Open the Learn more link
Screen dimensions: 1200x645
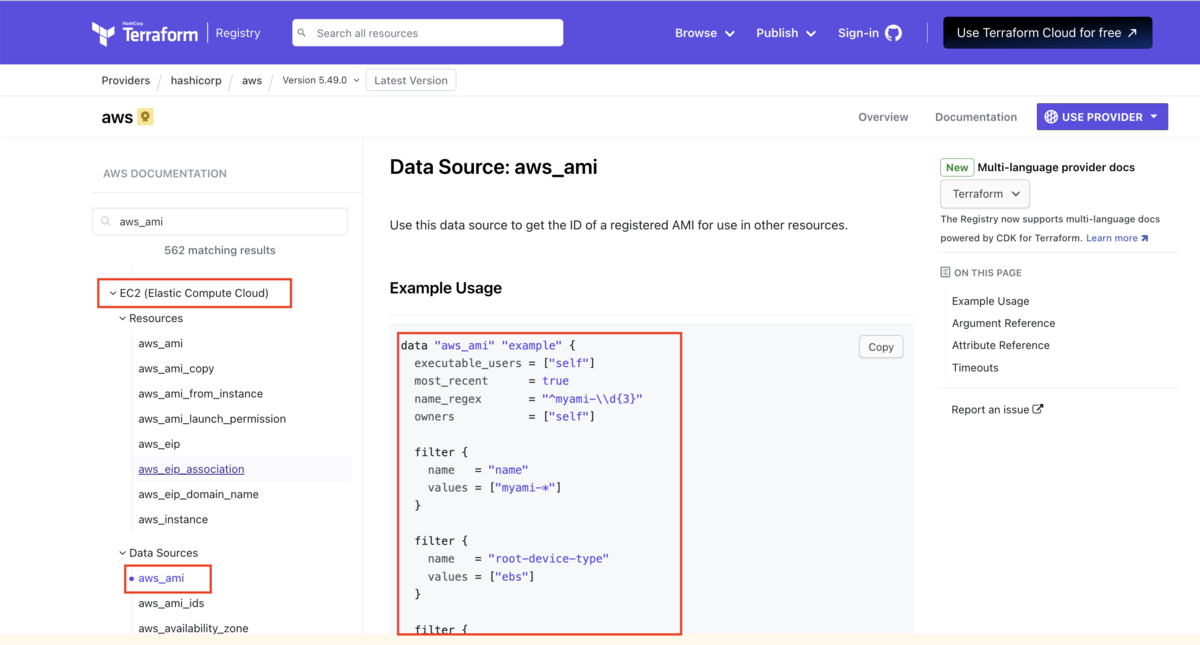tap(1117, 238)
